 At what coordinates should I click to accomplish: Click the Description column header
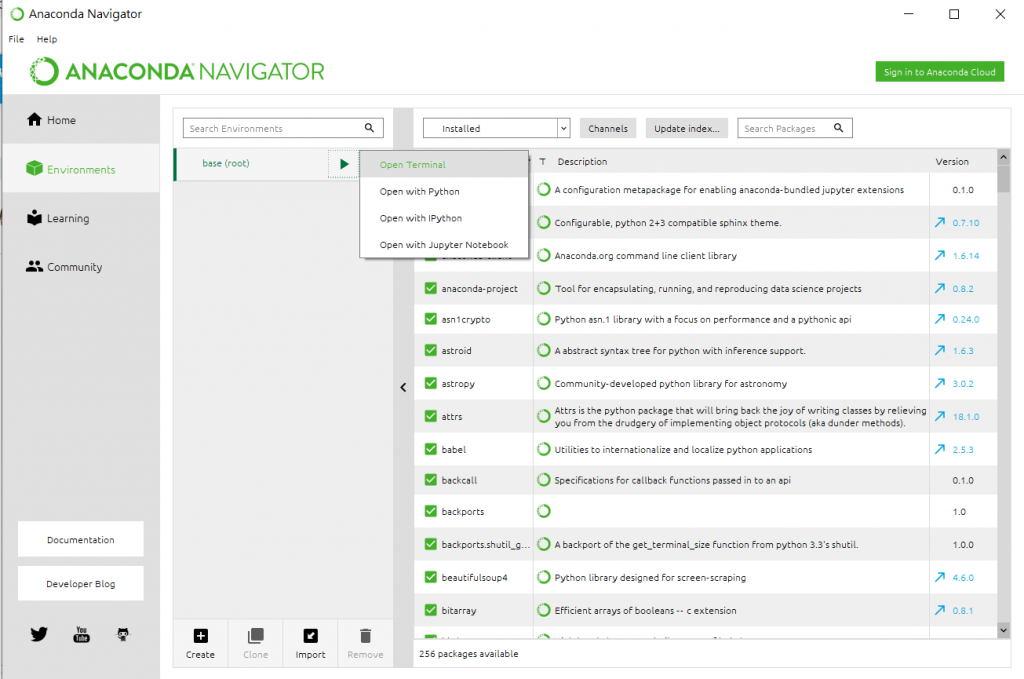tap(582, 161)
